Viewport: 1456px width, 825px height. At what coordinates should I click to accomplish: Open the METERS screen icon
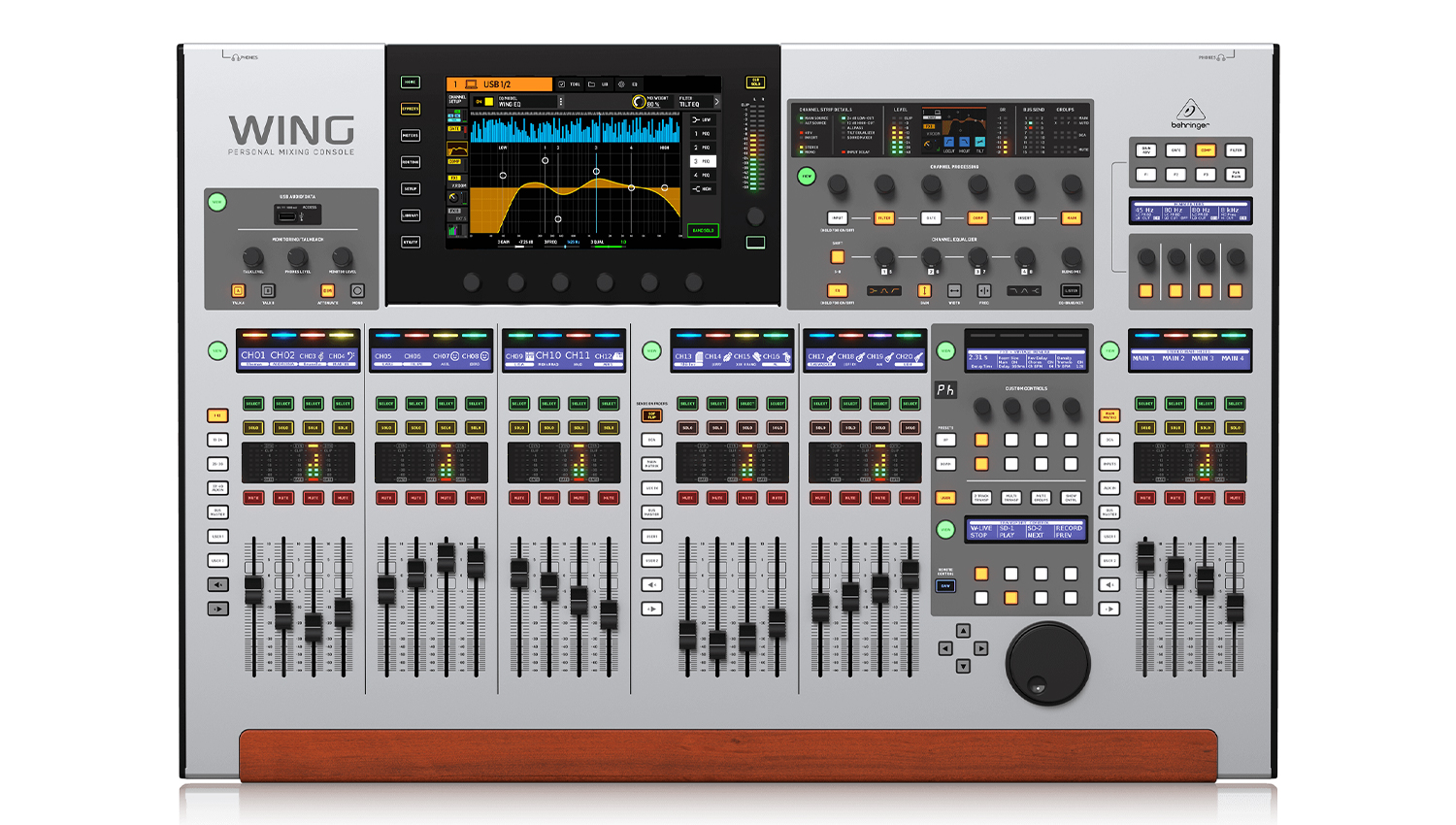[x=411, y=136]
